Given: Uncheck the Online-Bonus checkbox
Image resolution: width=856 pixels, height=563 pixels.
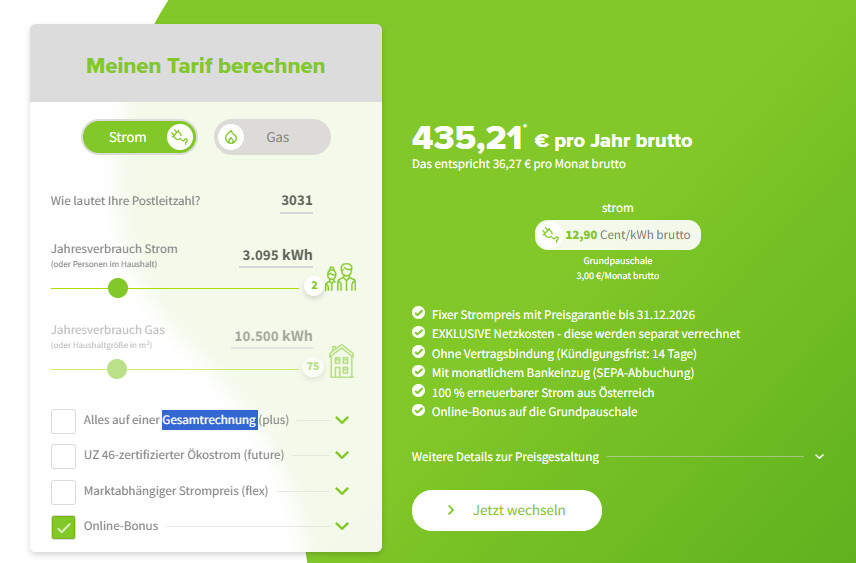Looking at the screenshot, I should click(x=64, y=526).
